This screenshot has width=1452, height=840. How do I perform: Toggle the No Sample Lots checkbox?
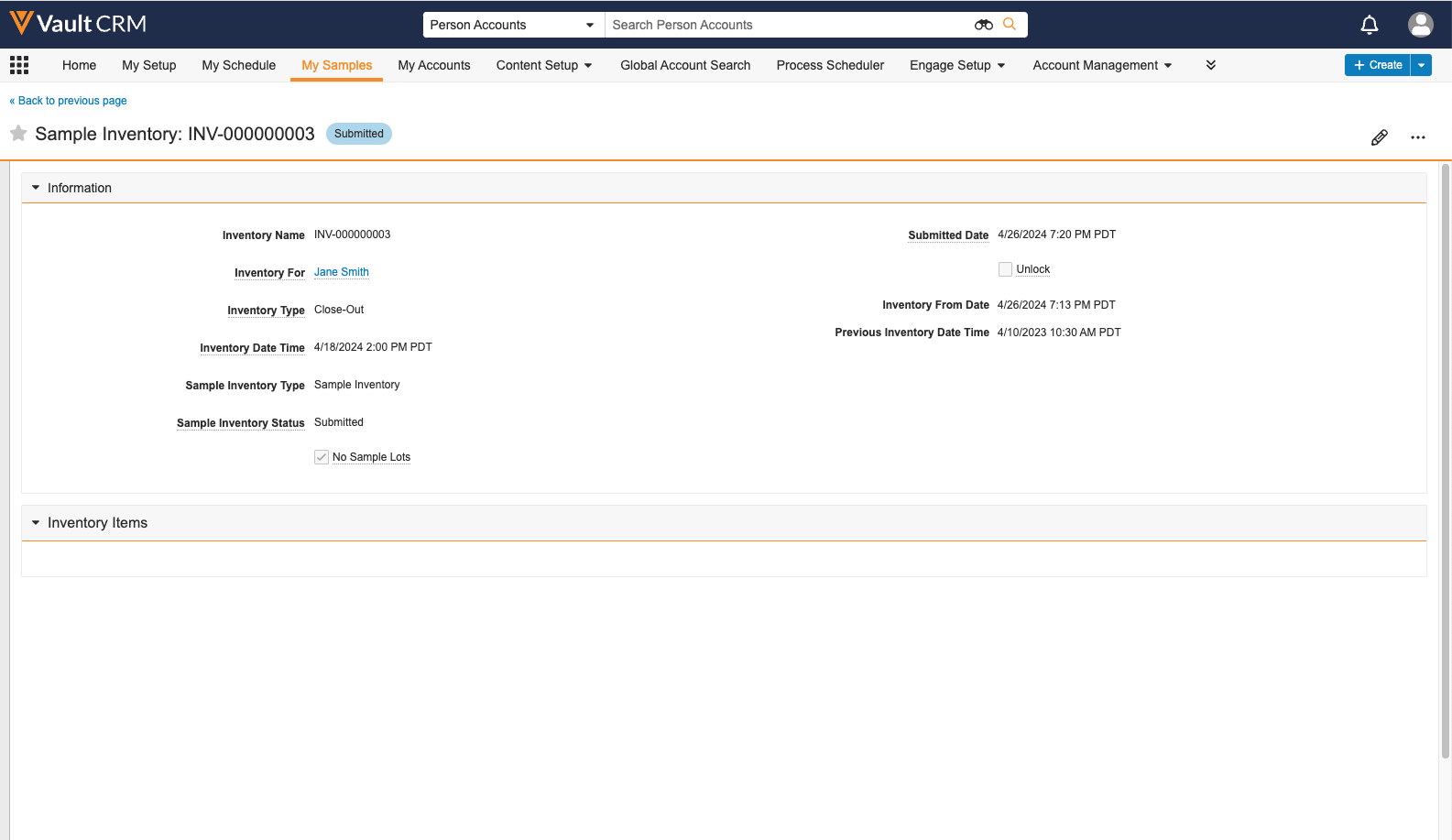(x=322, y=457)
